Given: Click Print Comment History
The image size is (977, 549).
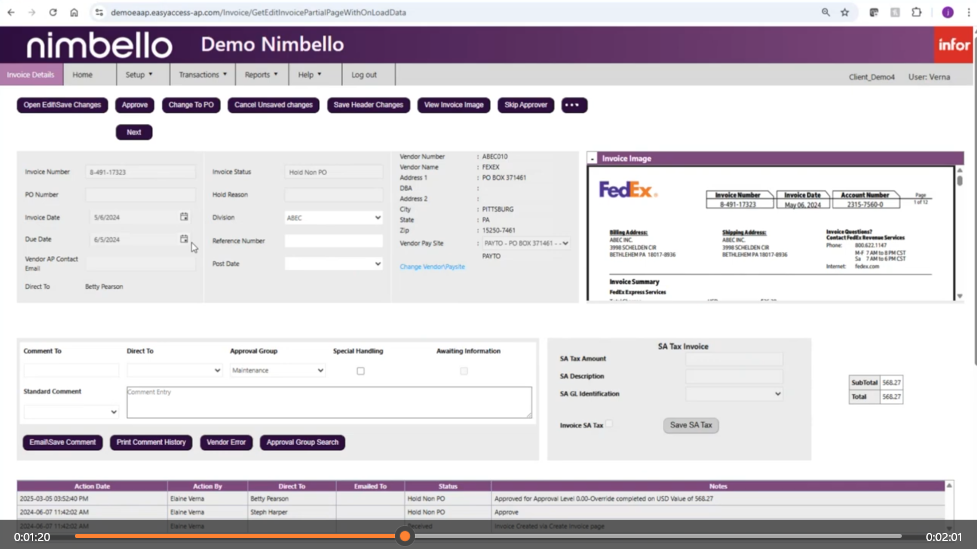Looking at the screenshot, I should click(x=151, y=442).
